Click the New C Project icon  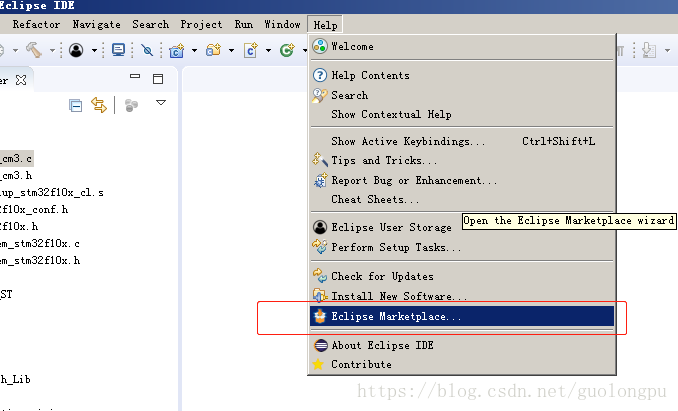tap(176, 51)
